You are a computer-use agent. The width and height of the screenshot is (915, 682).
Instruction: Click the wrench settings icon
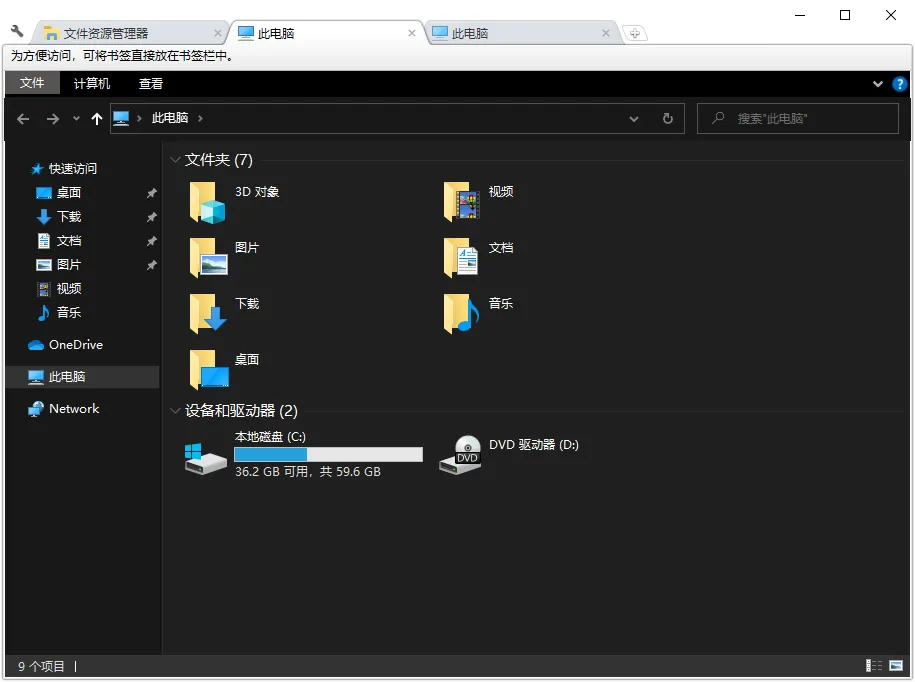pos(17,31)
